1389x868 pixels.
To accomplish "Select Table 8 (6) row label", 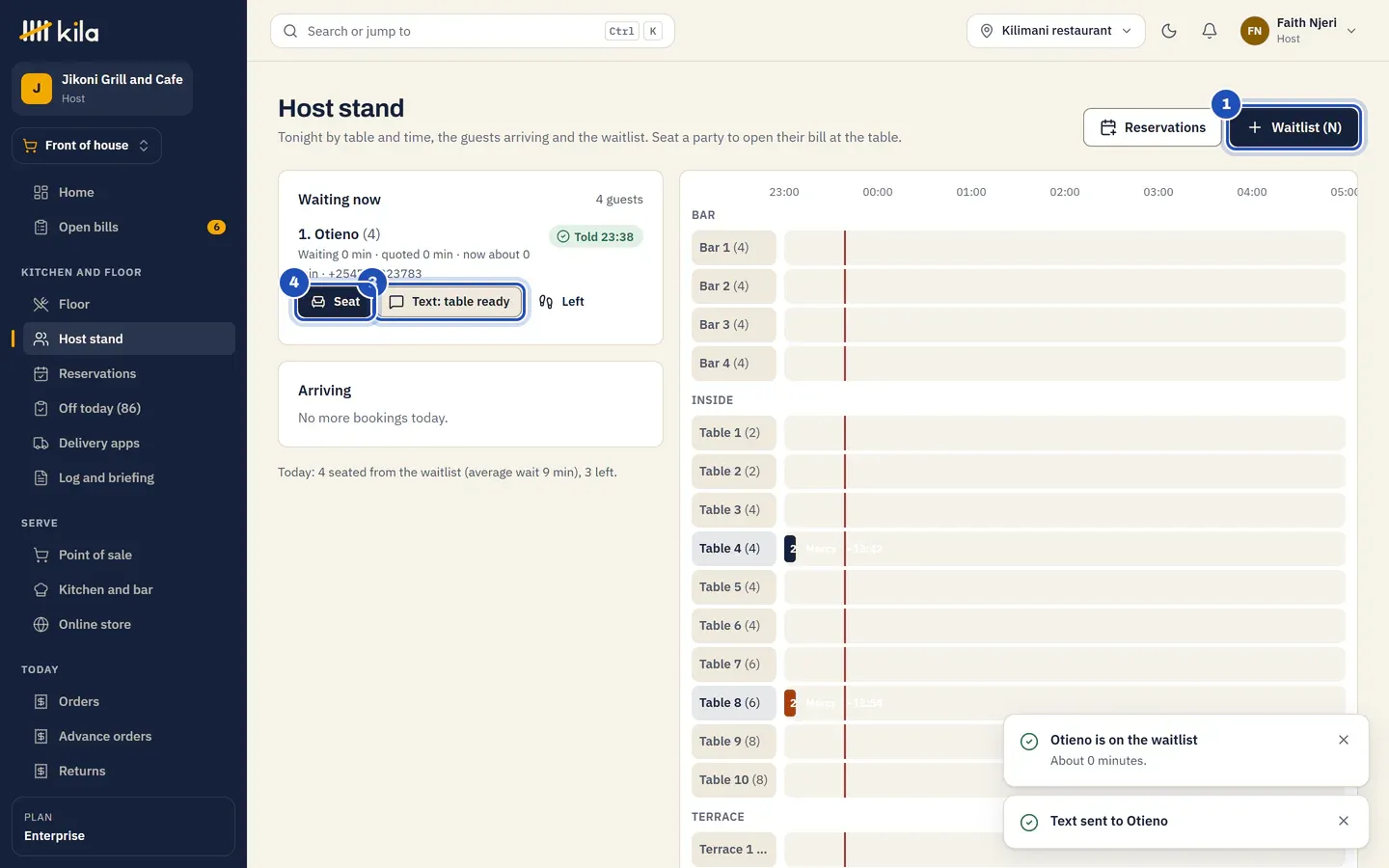I will pos(733,703).
